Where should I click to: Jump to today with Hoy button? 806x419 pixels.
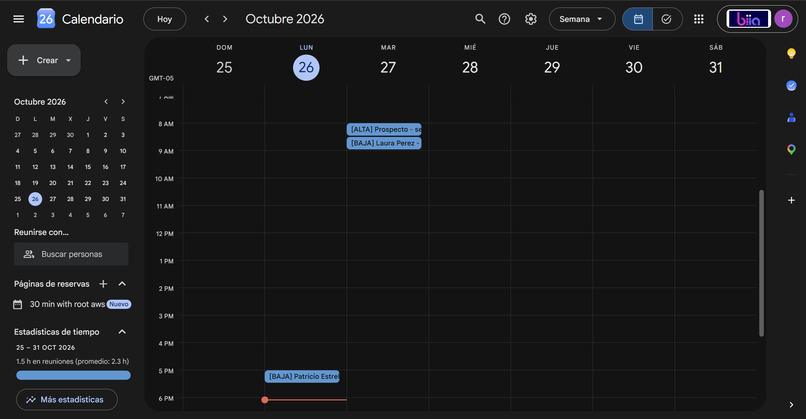click(x=164, y=19)
